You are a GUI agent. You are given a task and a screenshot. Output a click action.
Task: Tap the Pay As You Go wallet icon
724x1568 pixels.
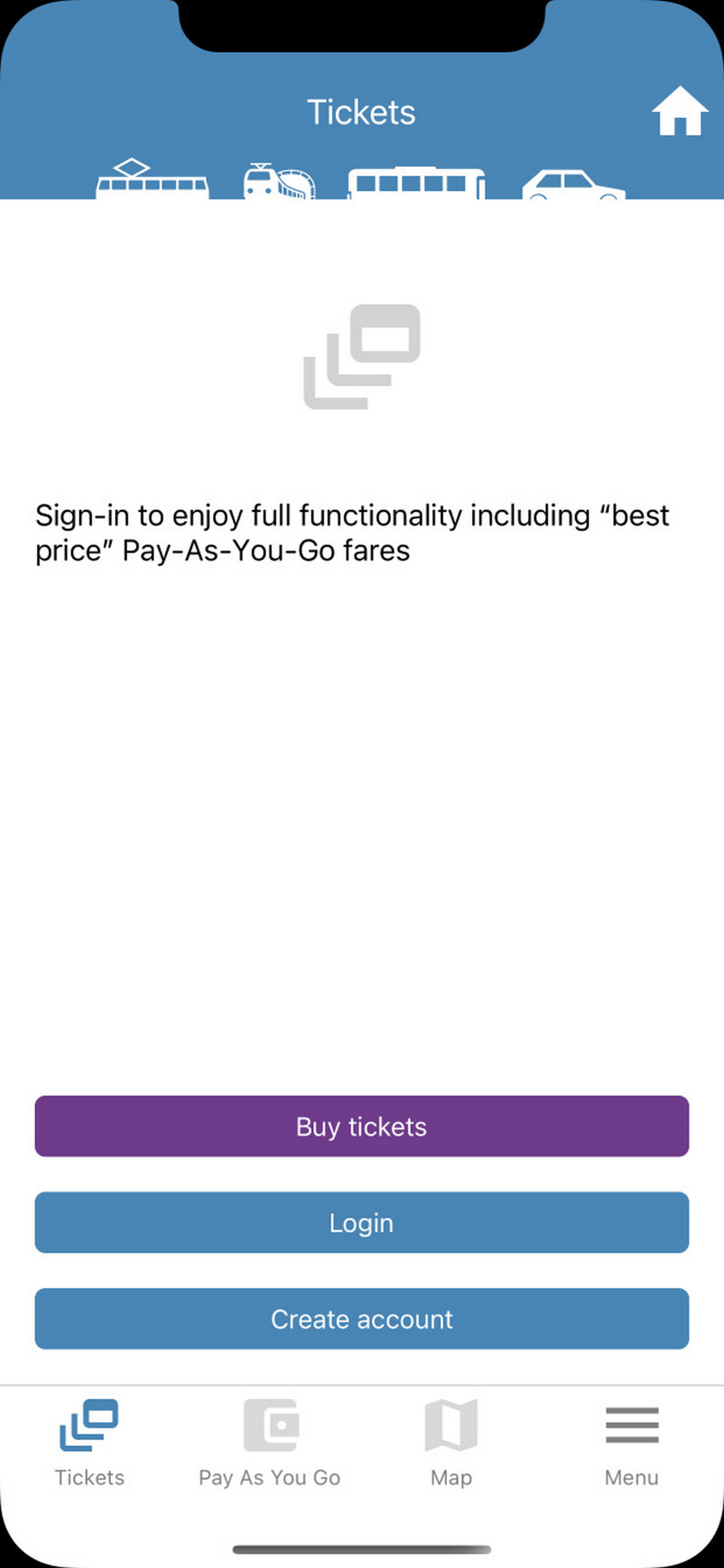[270, 1425]
